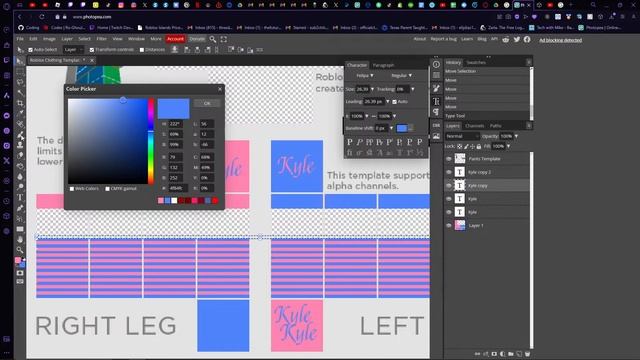Viewport: 640px width, 360px height.
Task: Select the Paint Bucket tool
Action: [x=20, y=166]
